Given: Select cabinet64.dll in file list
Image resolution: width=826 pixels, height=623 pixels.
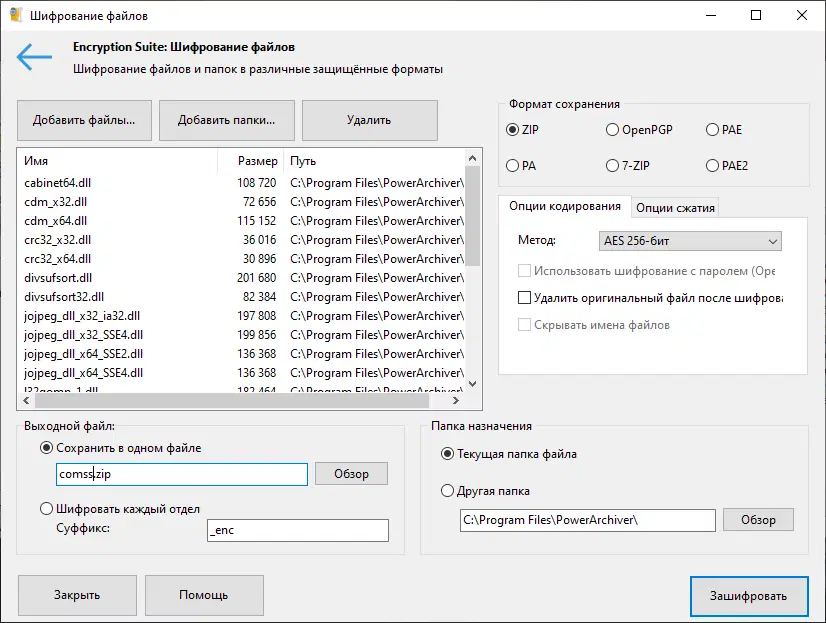Looking at the screenshot, I should pyautogui.click(x=242, y=183).
